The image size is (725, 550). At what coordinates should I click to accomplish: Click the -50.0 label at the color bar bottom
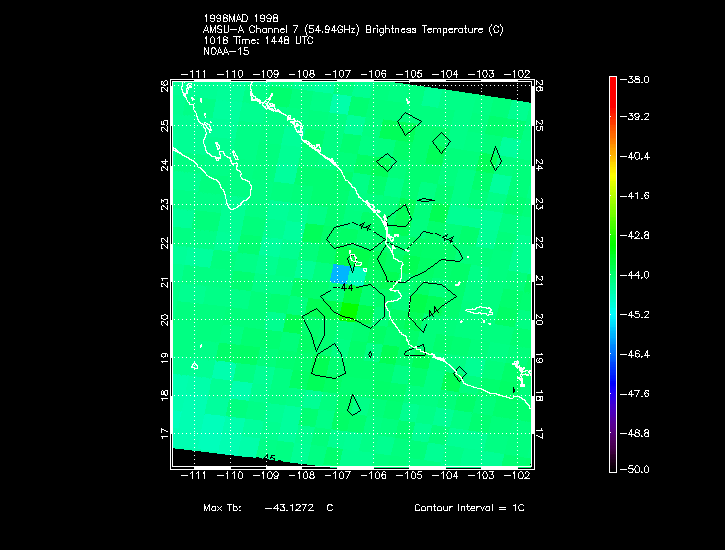coord(635,469)
